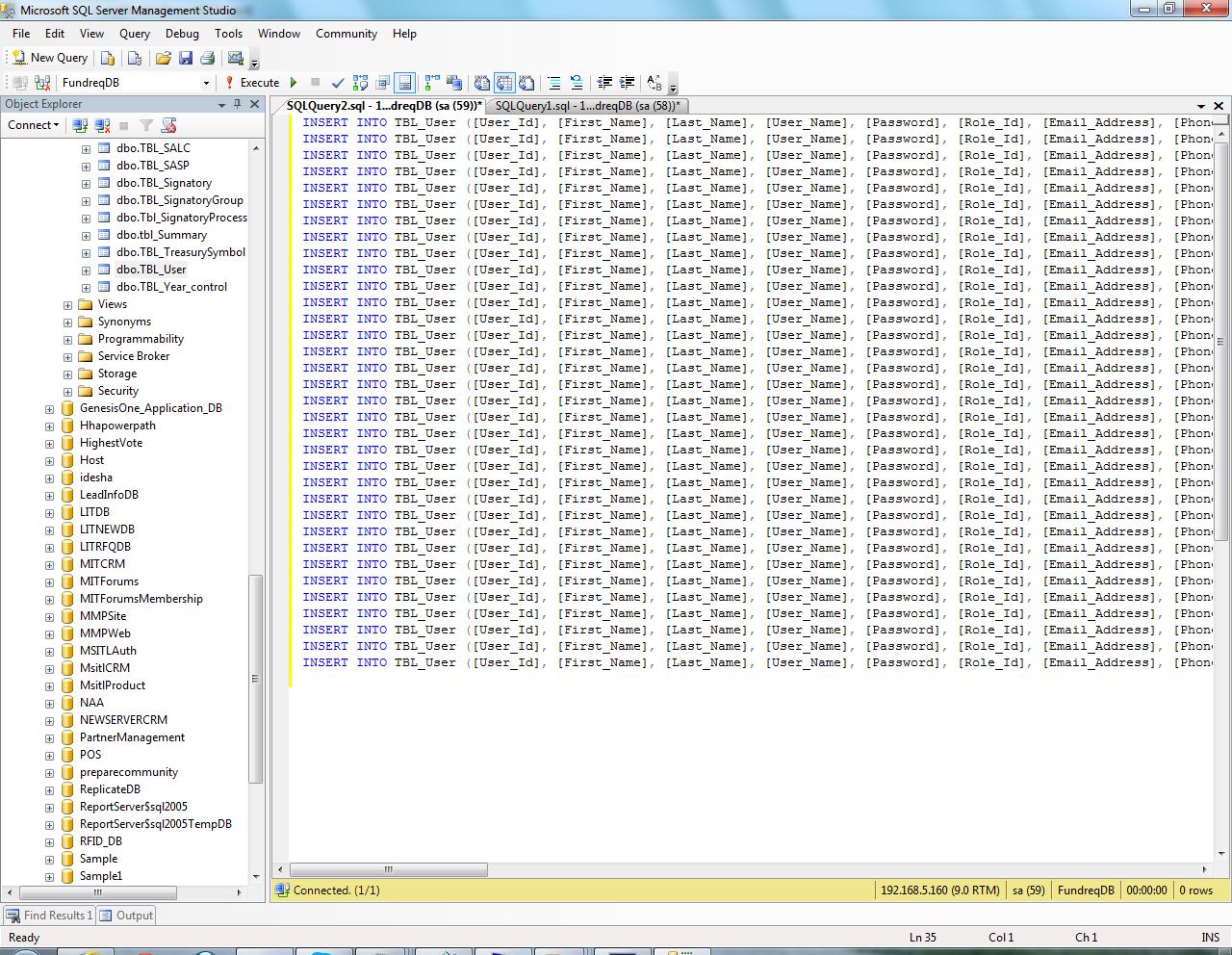Image resolution: width=1232 pixels, height=955 pixels.
Task: Open Query Options from the toolbar
Action: (383, 83)
